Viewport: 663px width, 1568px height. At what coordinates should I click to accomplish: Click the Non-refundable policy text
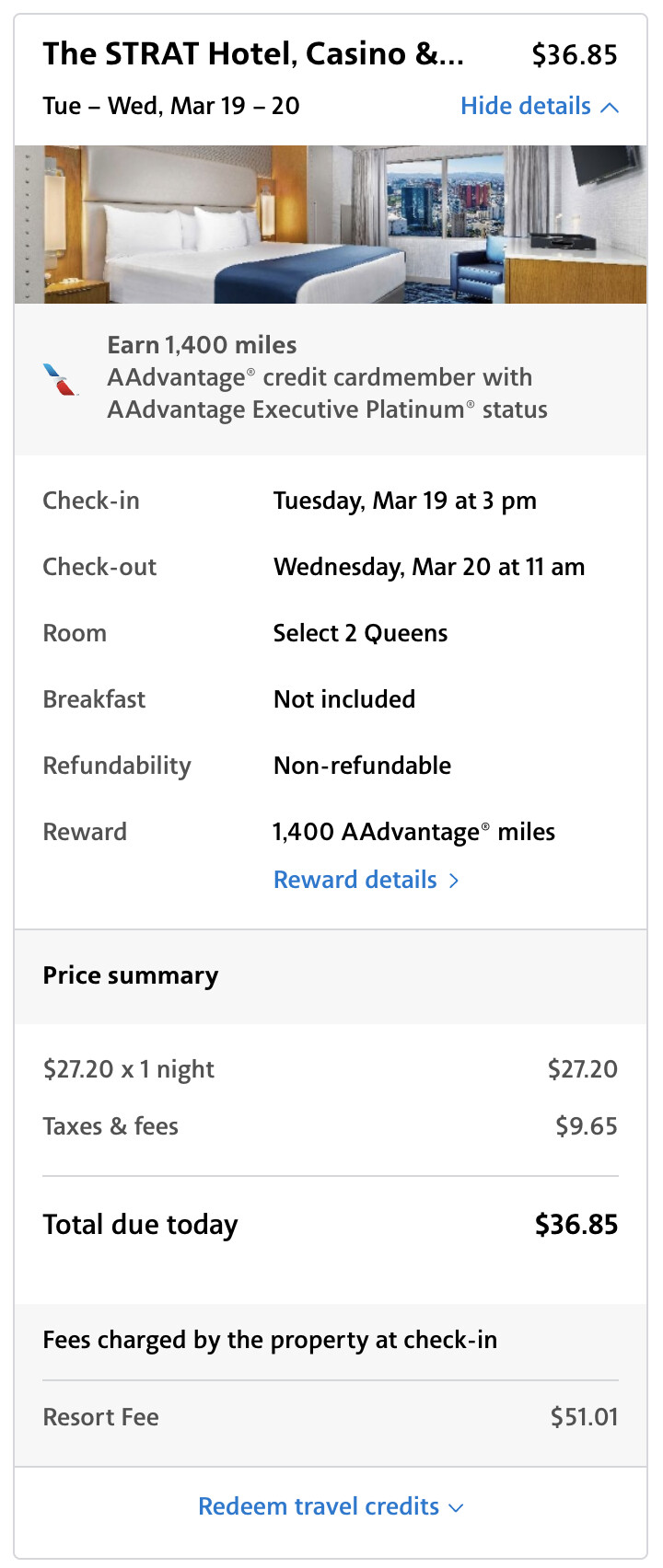click(x=362, y=766)
